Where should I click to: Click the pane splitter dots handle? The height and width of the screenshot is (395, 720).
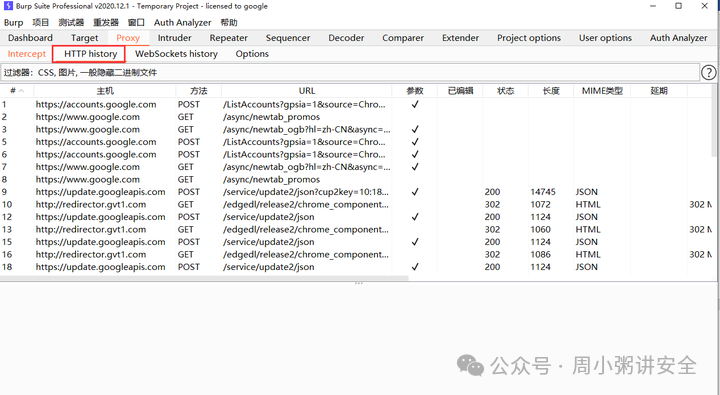359,283
